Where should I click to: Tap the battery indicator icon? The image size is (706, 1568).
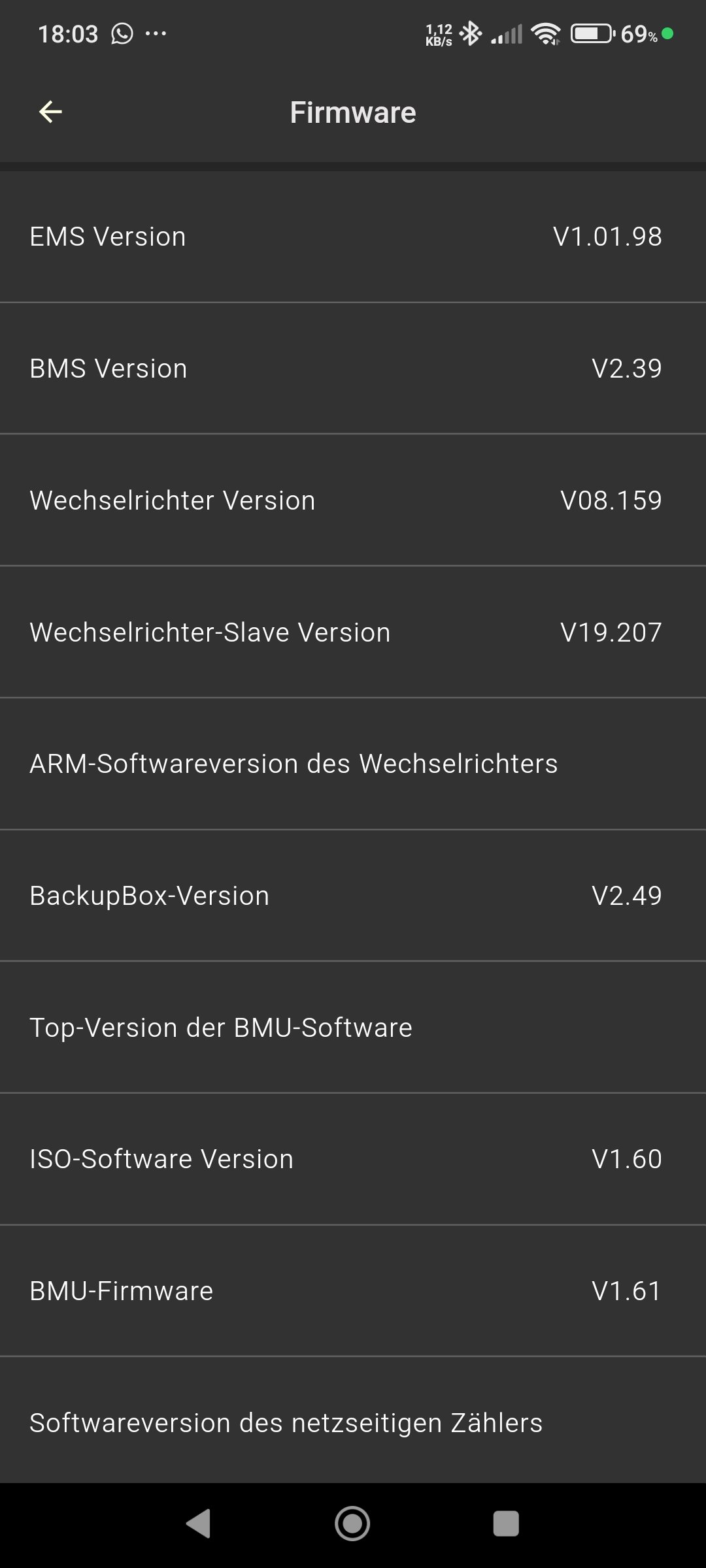click(592, 33)
